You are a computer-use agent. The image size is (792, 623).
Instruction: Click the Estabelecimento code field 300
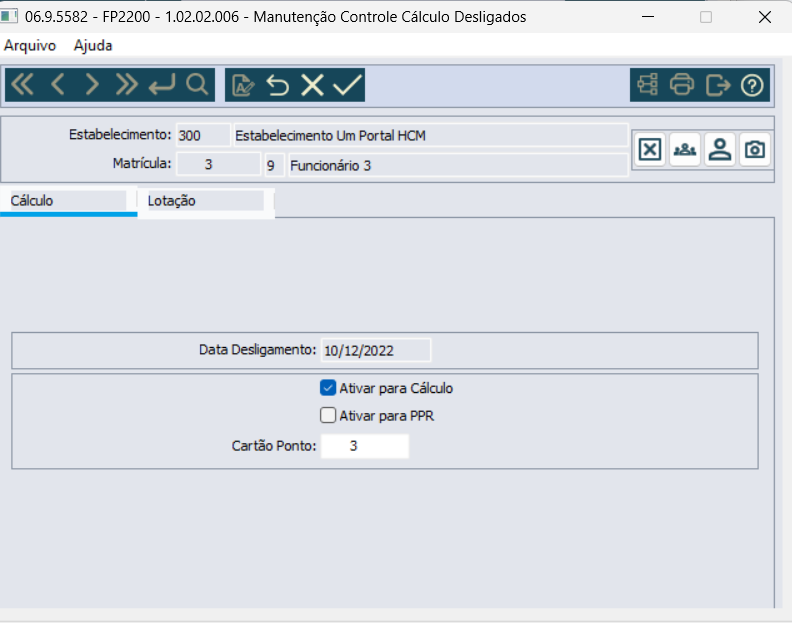(x=203, y=135)
